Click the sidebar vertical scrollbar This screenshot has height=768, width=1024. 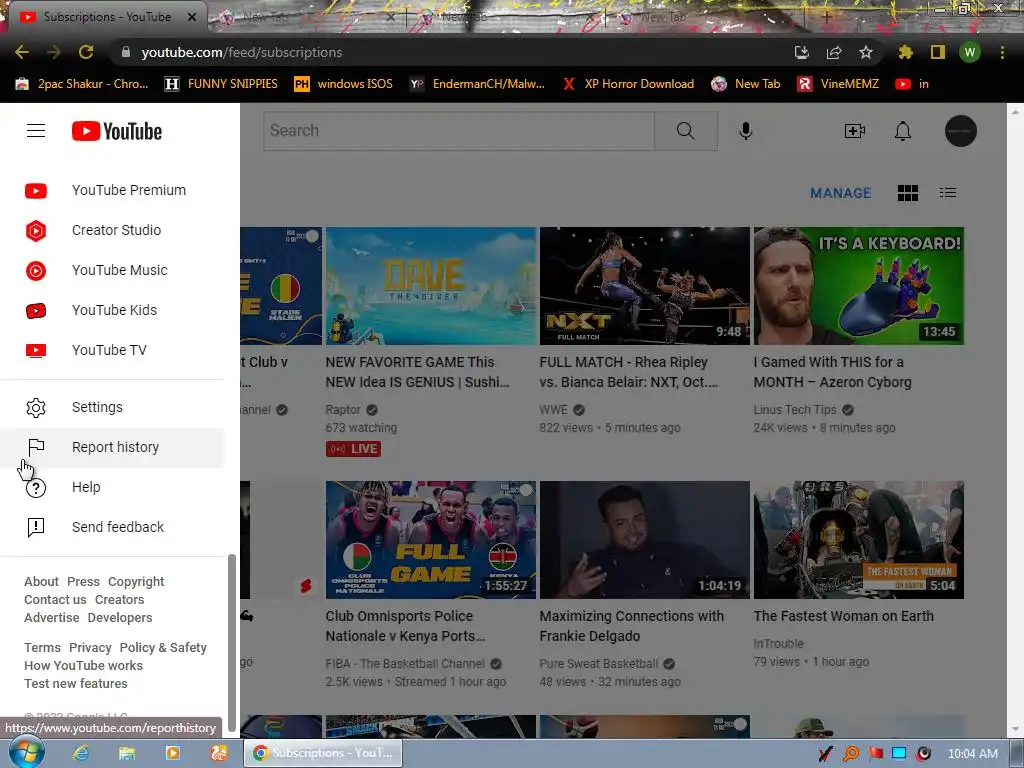coord(231,643)
